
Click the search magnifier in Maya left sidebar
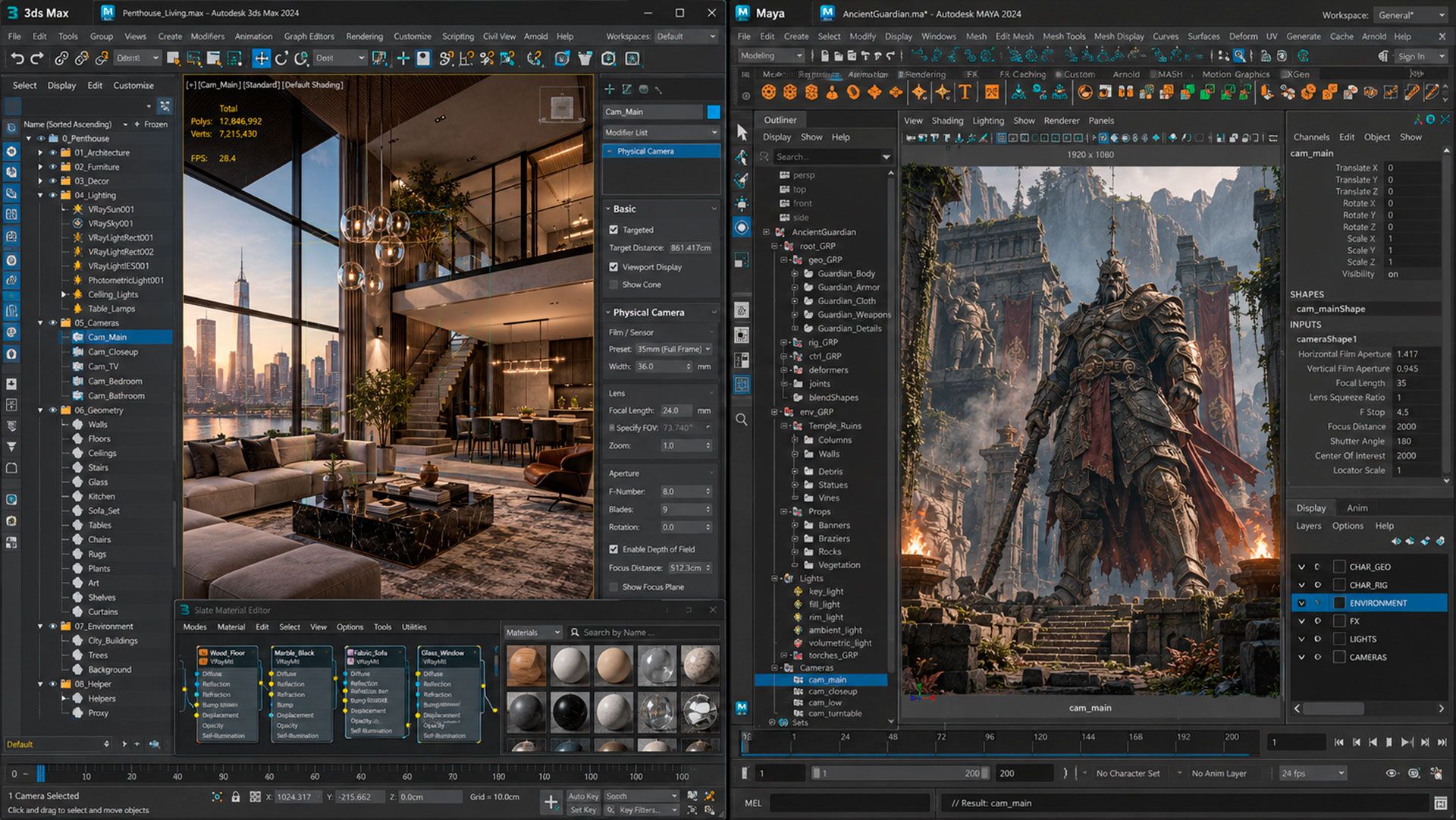742,419
